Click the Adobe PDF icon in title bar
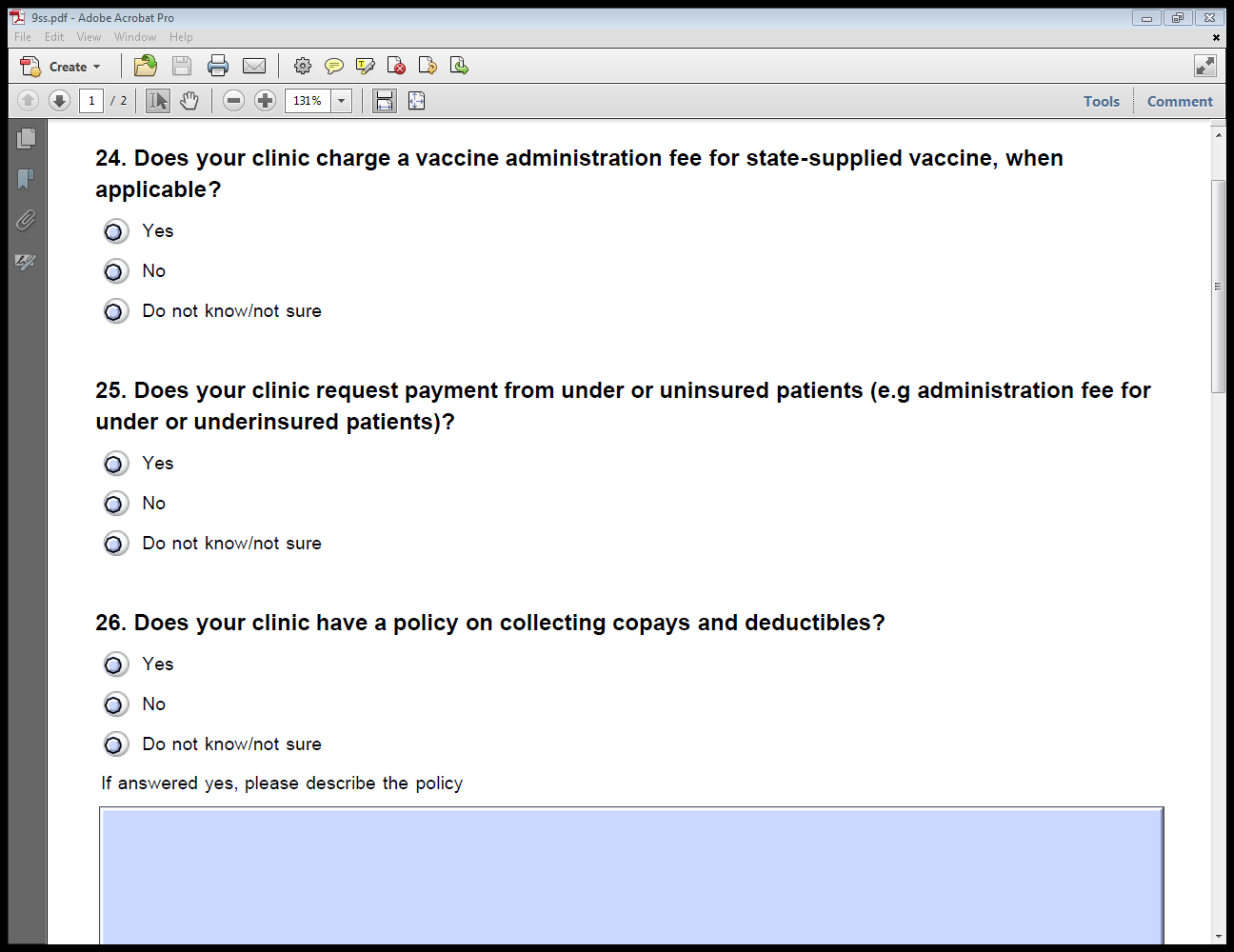 tap(17, 17)
